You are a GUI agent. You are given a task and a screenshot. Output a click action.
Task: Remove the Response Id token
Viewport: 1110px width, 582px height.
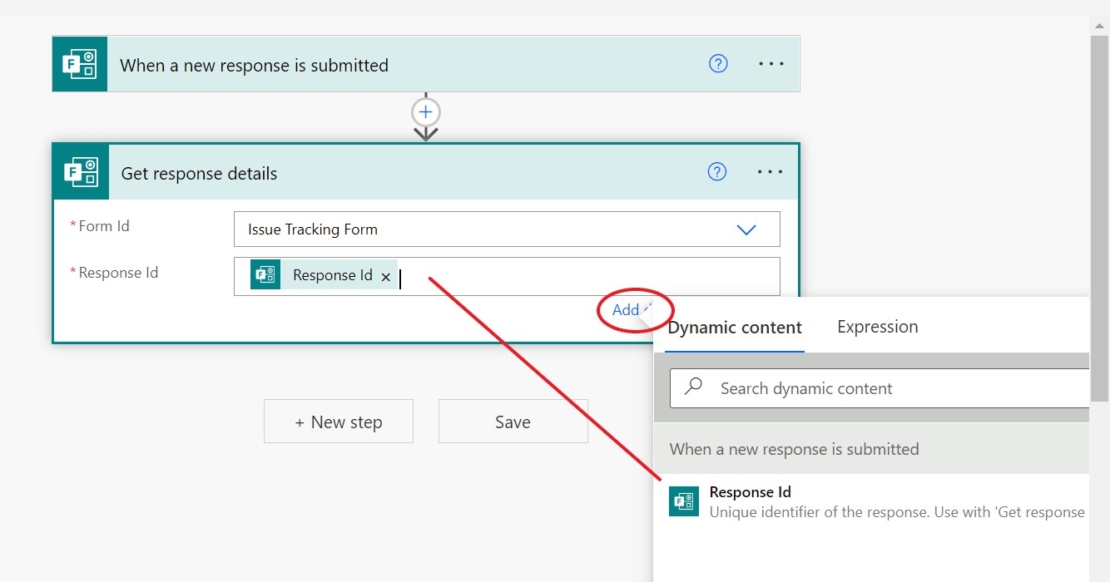pos(386,276)
